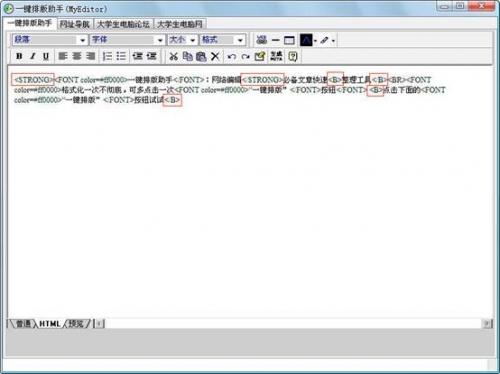
Task: Undo last action
Action: pyautogui.click(x=232, y=56)
